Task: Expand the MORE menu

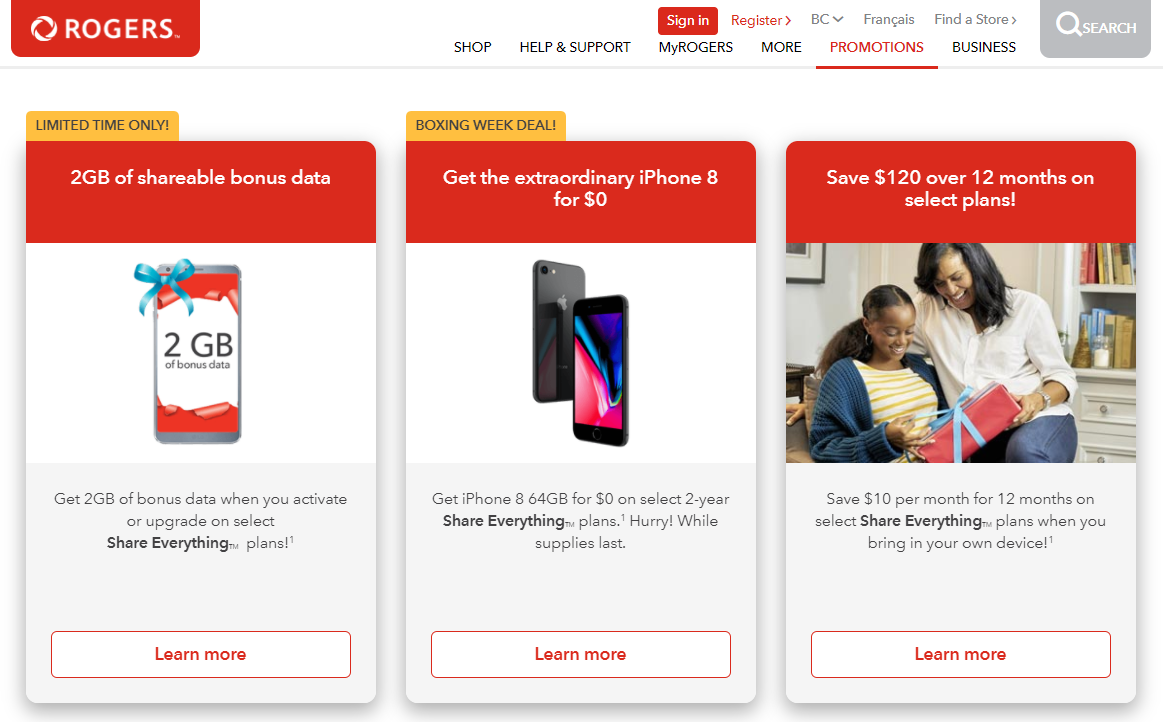Action: [x=781, y=47]
